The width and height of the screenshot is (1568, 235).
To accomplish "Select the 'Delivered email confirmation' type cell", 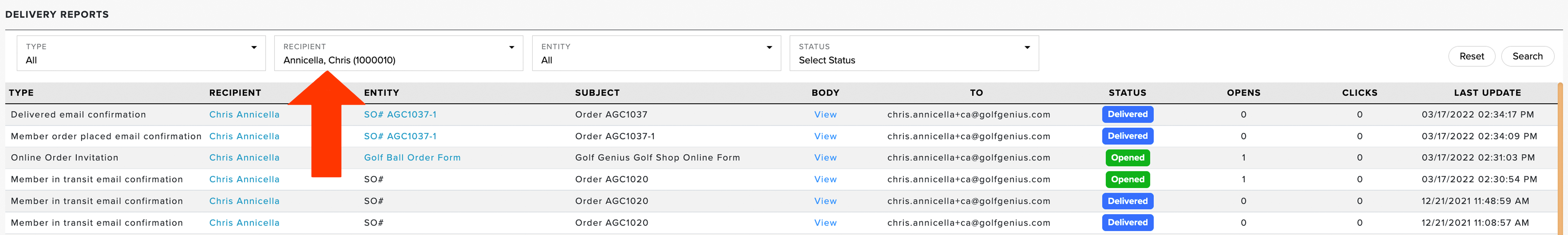I will (x=79, y=115).
